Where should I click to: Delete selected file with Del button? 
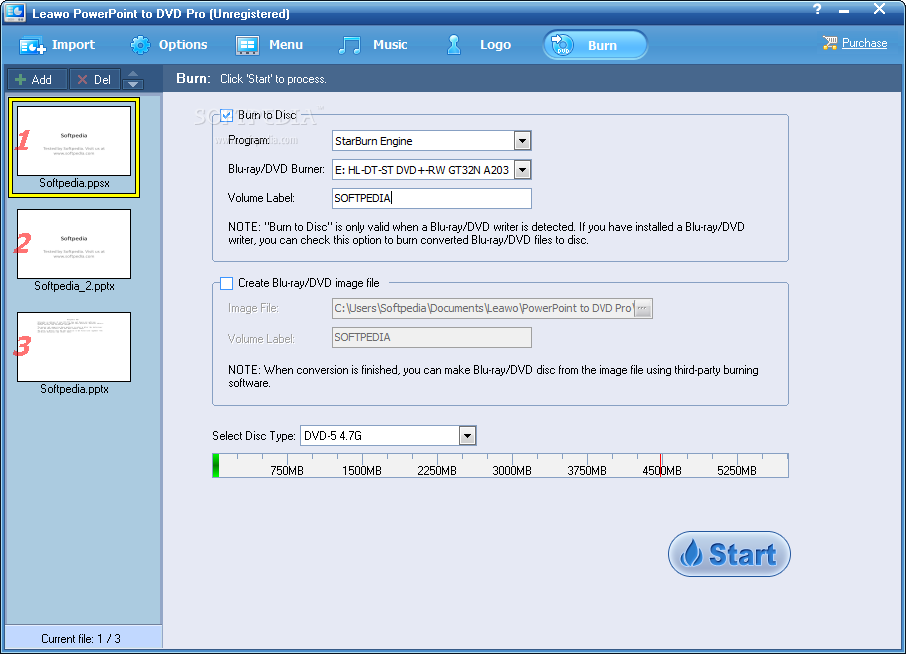pyautogui.click(x=95, y=80)
